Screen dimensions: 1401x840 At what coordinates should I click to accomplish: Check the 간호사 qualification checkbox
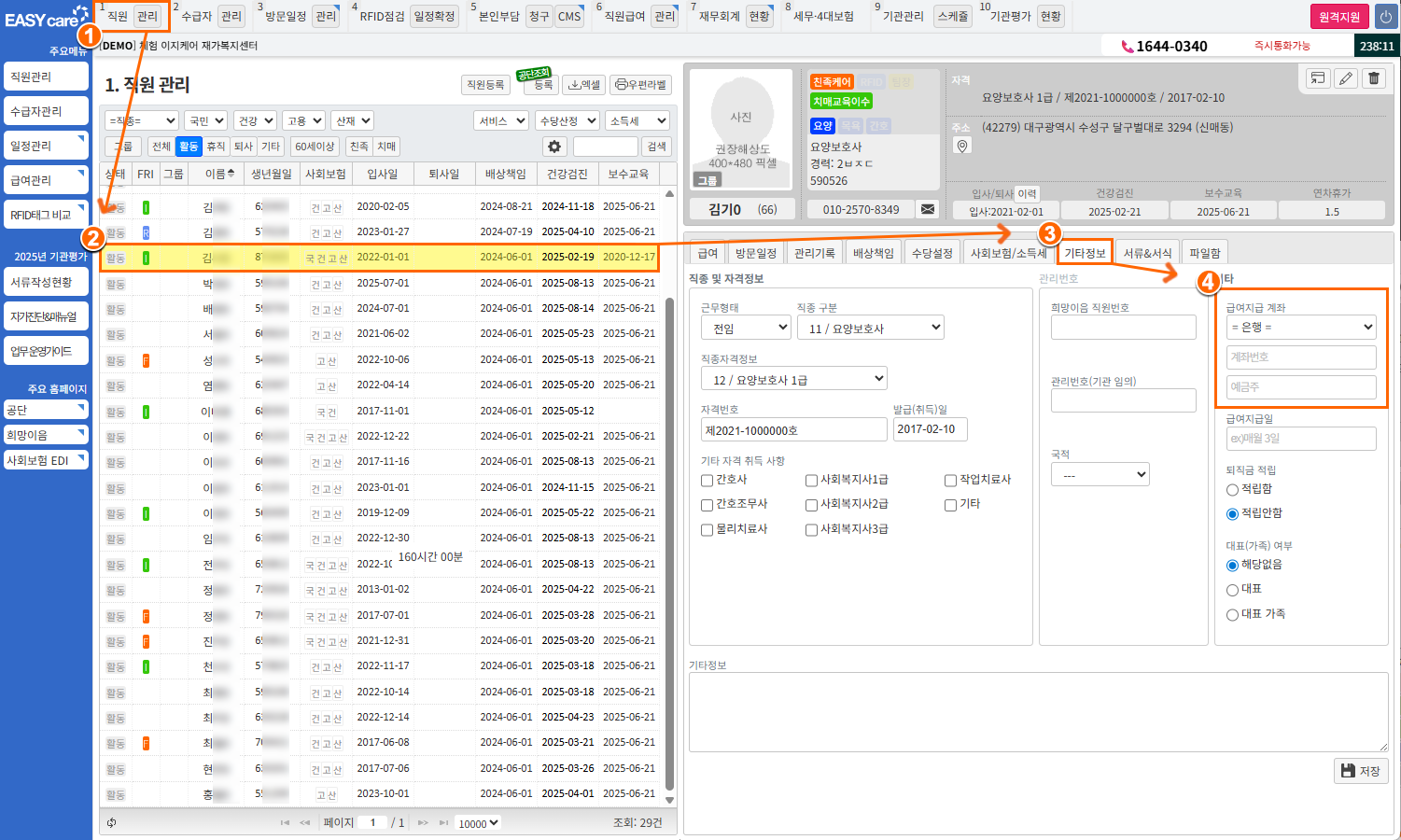point(707,480)
